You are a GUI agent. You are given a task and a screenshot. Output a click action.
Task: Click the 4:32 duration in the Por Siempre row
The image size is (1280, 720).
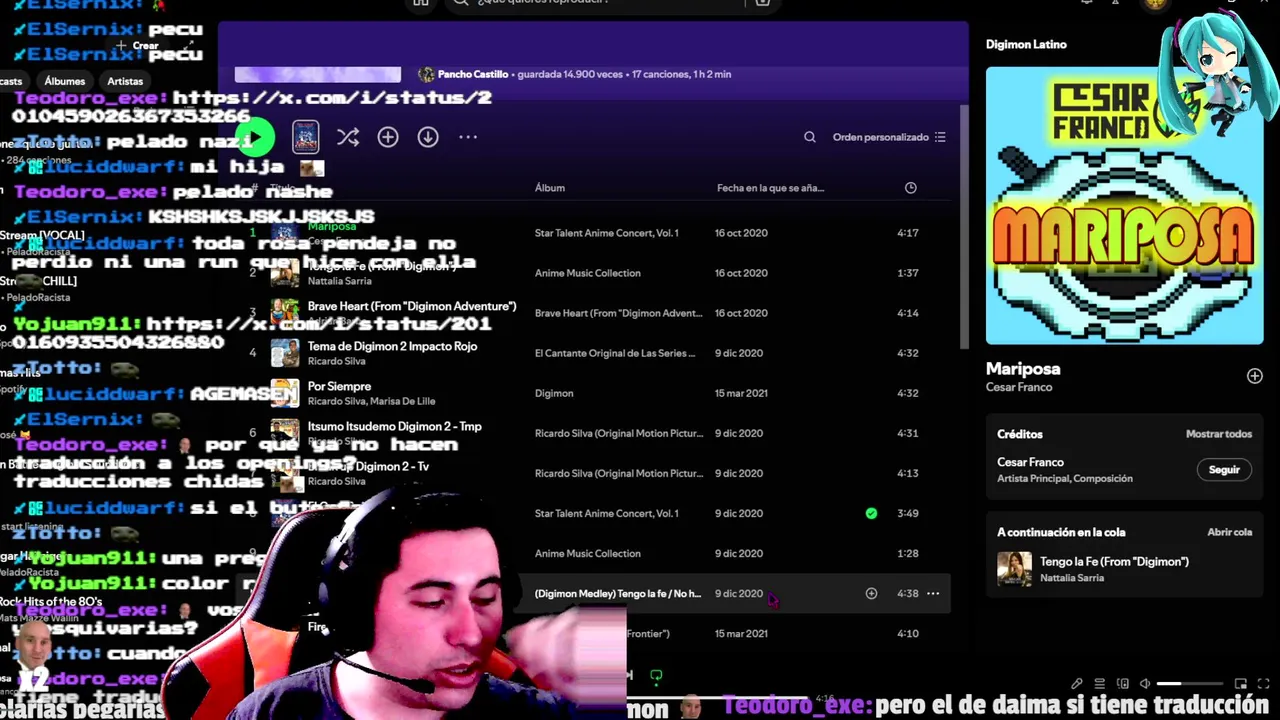908,393
